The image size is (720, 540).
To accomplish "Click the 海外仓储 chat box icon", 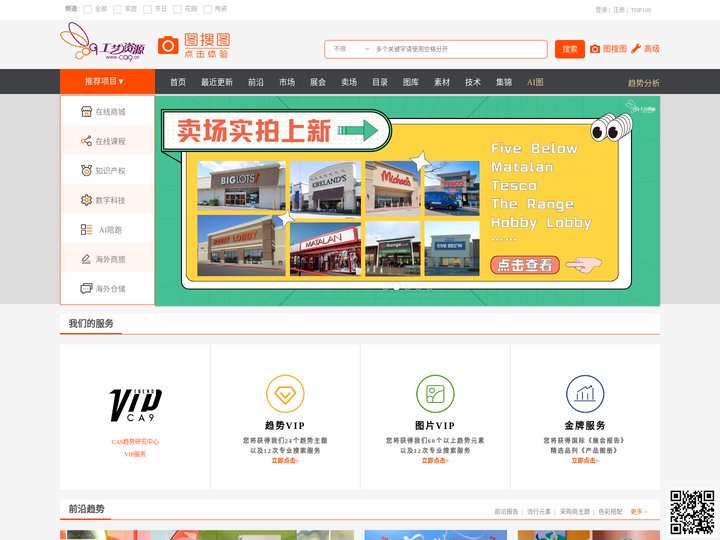I will (x=86, y=288).
